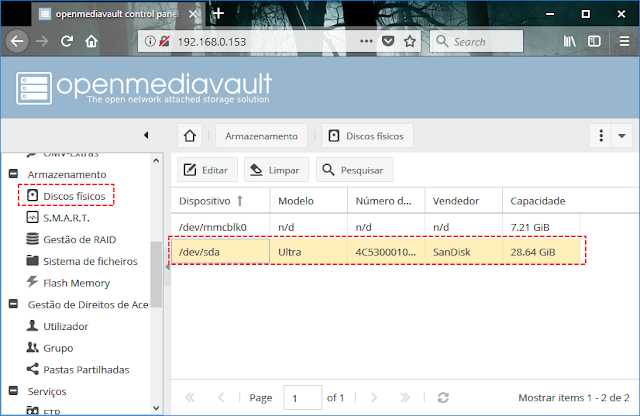Collapse the Serviços tree section
Image resolution: width=640 pixels, height=416 pixels.
[x=13, y=391]
